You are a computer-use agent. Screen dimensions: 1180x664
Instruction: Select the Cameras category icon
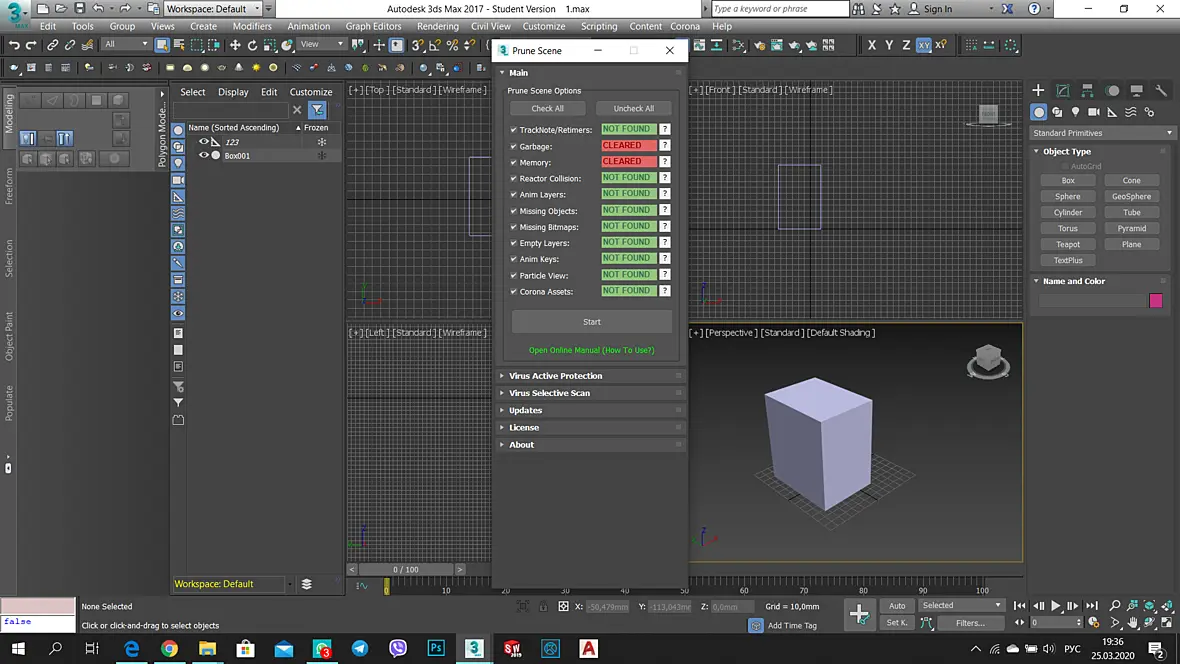click(1093, 112)
